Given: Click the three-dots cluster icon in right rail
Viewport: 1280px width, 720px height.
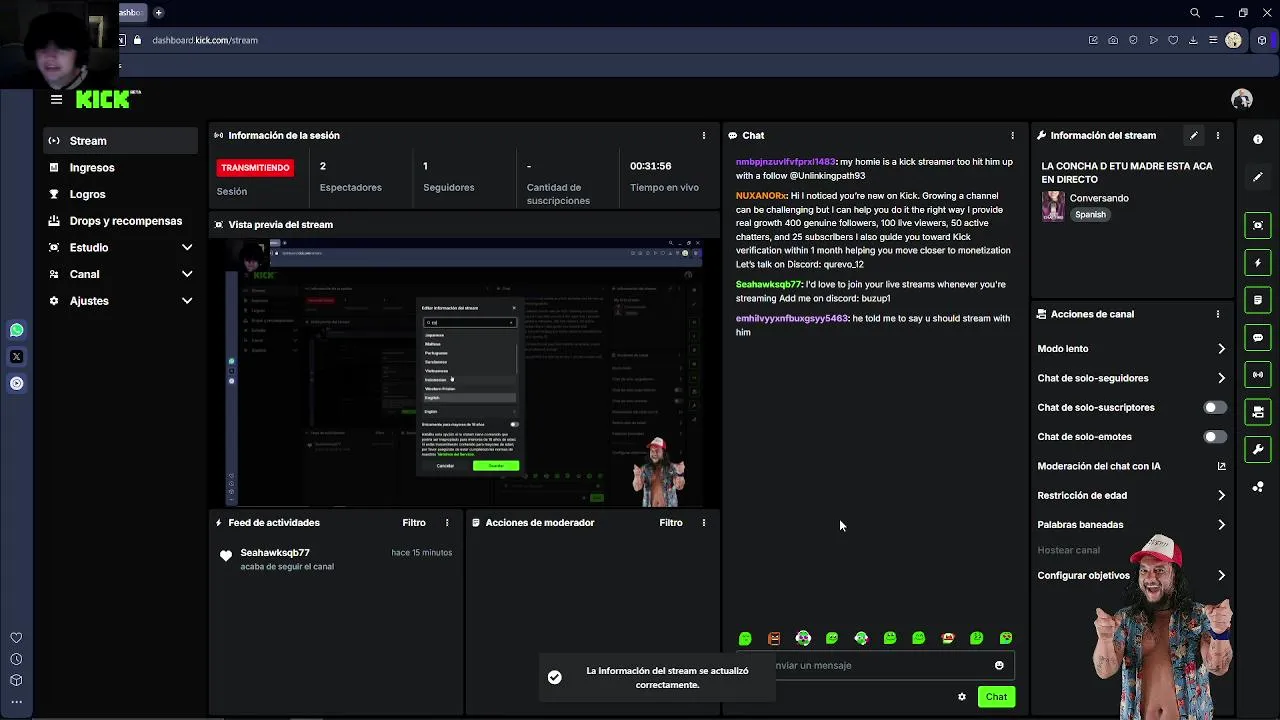Looking at the screenshot, I should pos(1258,487).
